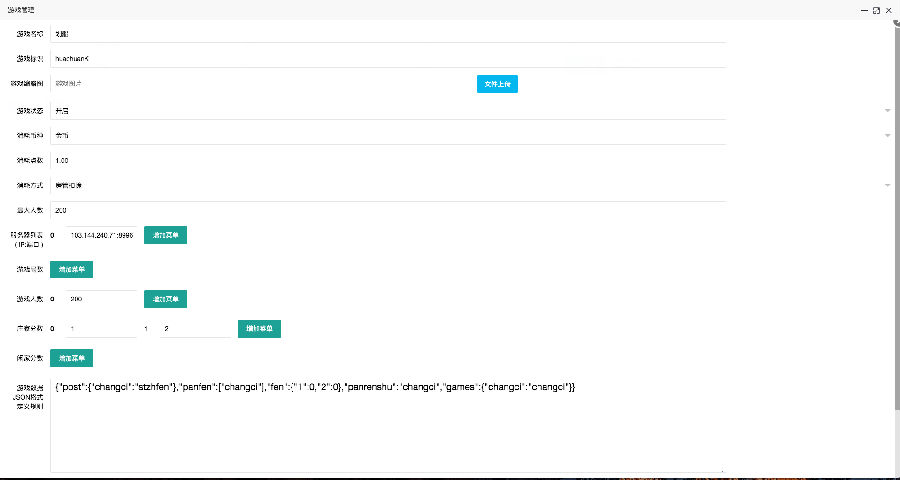Maximize the game management dialog window
Screen dimensions: 900x480
point(876,9)
